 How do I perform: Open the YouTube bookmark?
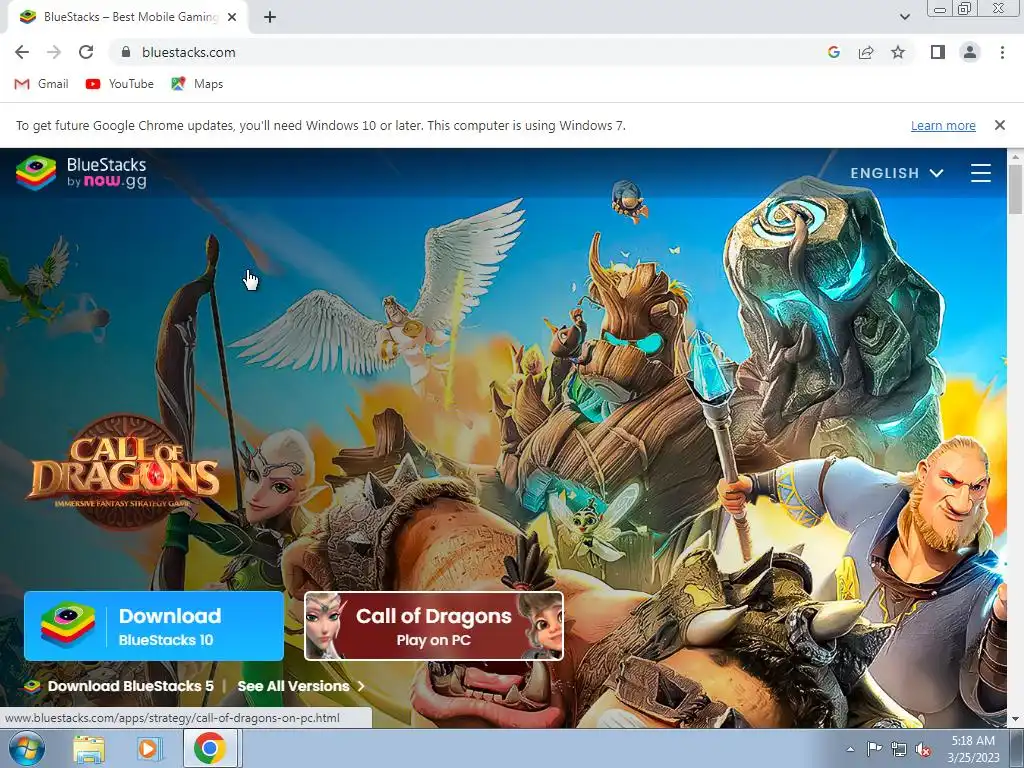(120, 84)
